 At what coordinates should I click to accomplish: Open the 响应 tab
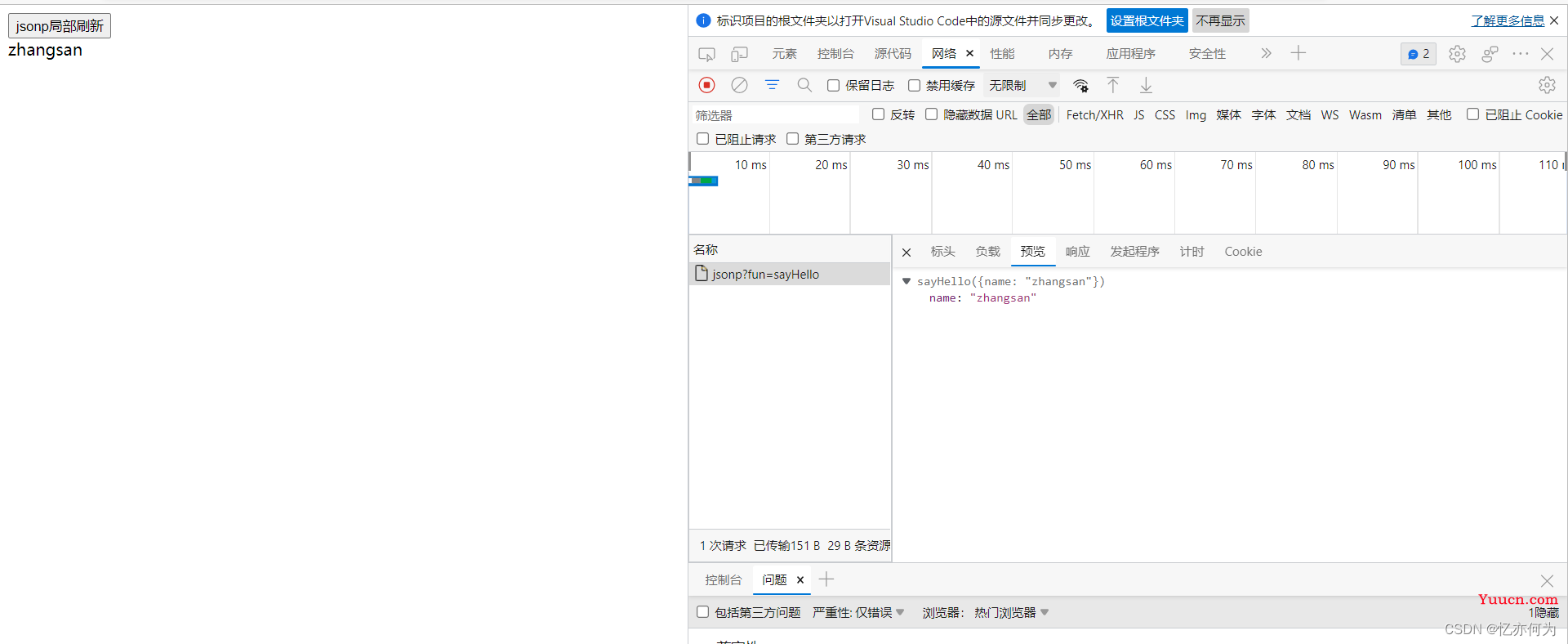point(1077,252)
